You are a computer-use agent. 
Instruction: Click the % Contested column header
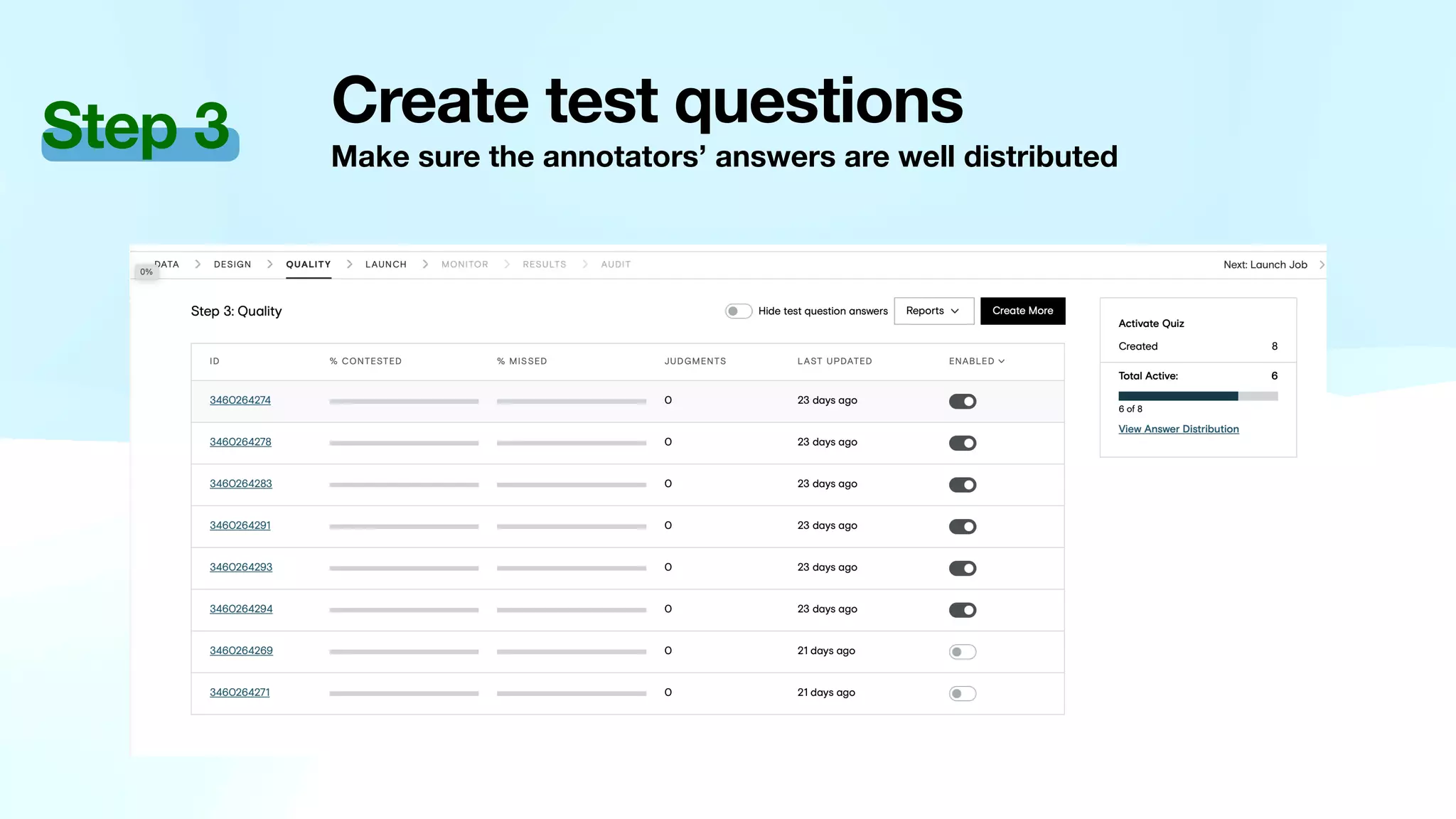point(365,361)
